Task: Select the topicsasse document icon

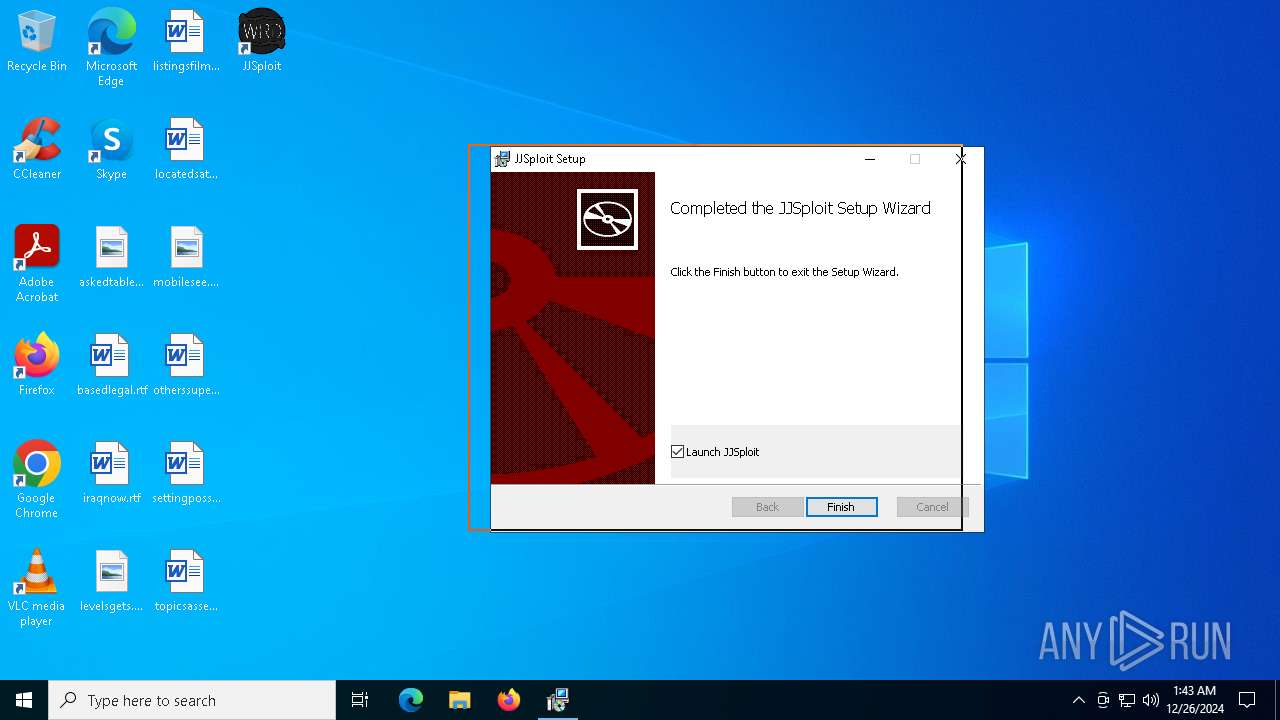Action: (x=185, y=581)
